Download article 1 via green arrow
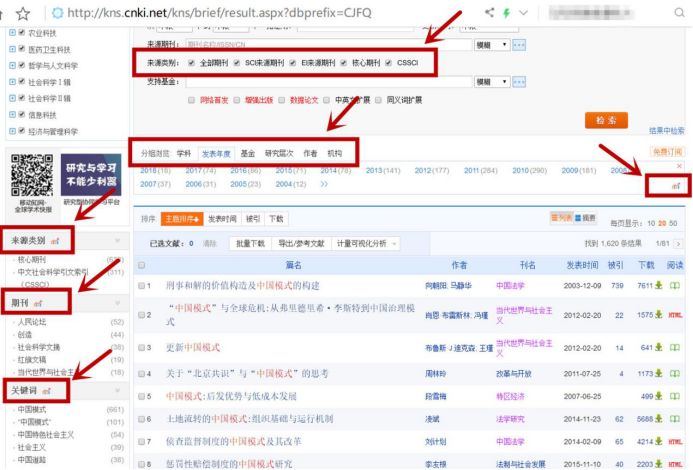693x470 pixels. coord(659,285)
